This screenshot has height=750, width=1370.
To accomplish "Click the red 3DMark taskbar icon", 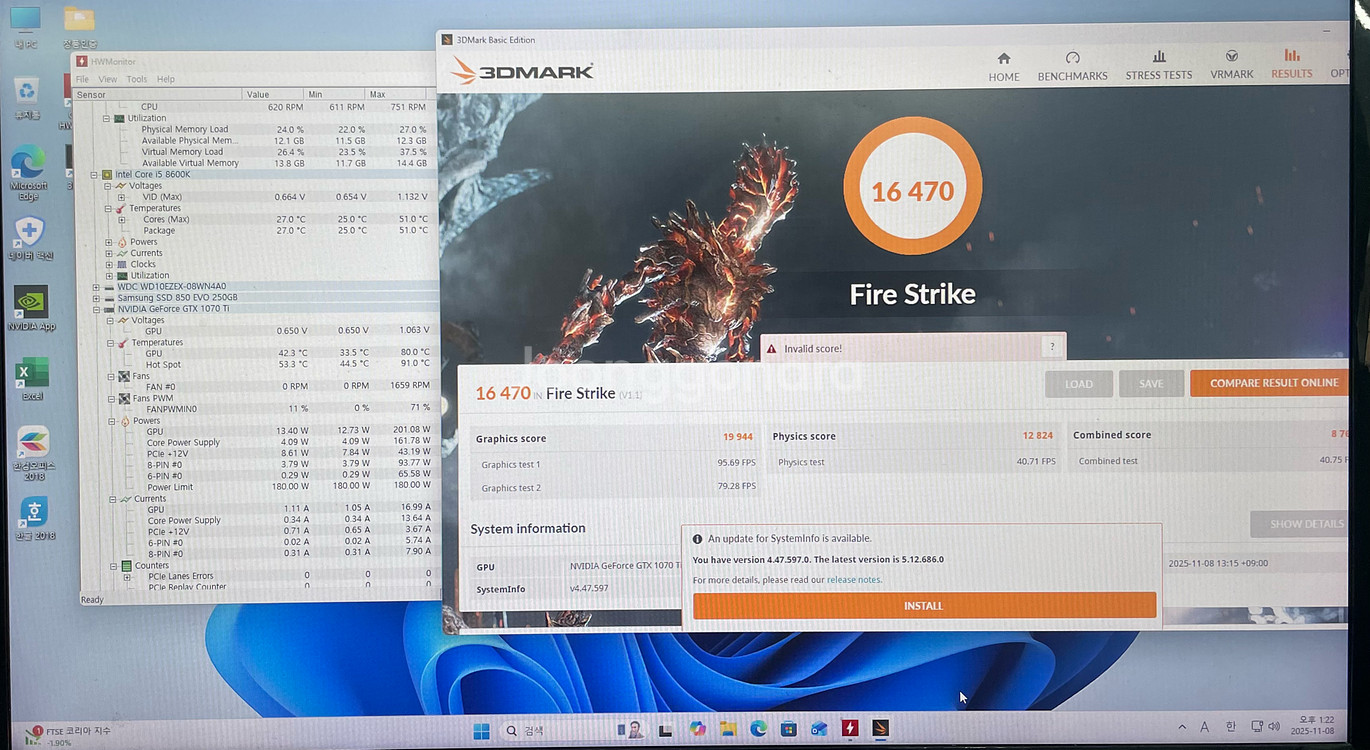I will [x=850, y=730].
